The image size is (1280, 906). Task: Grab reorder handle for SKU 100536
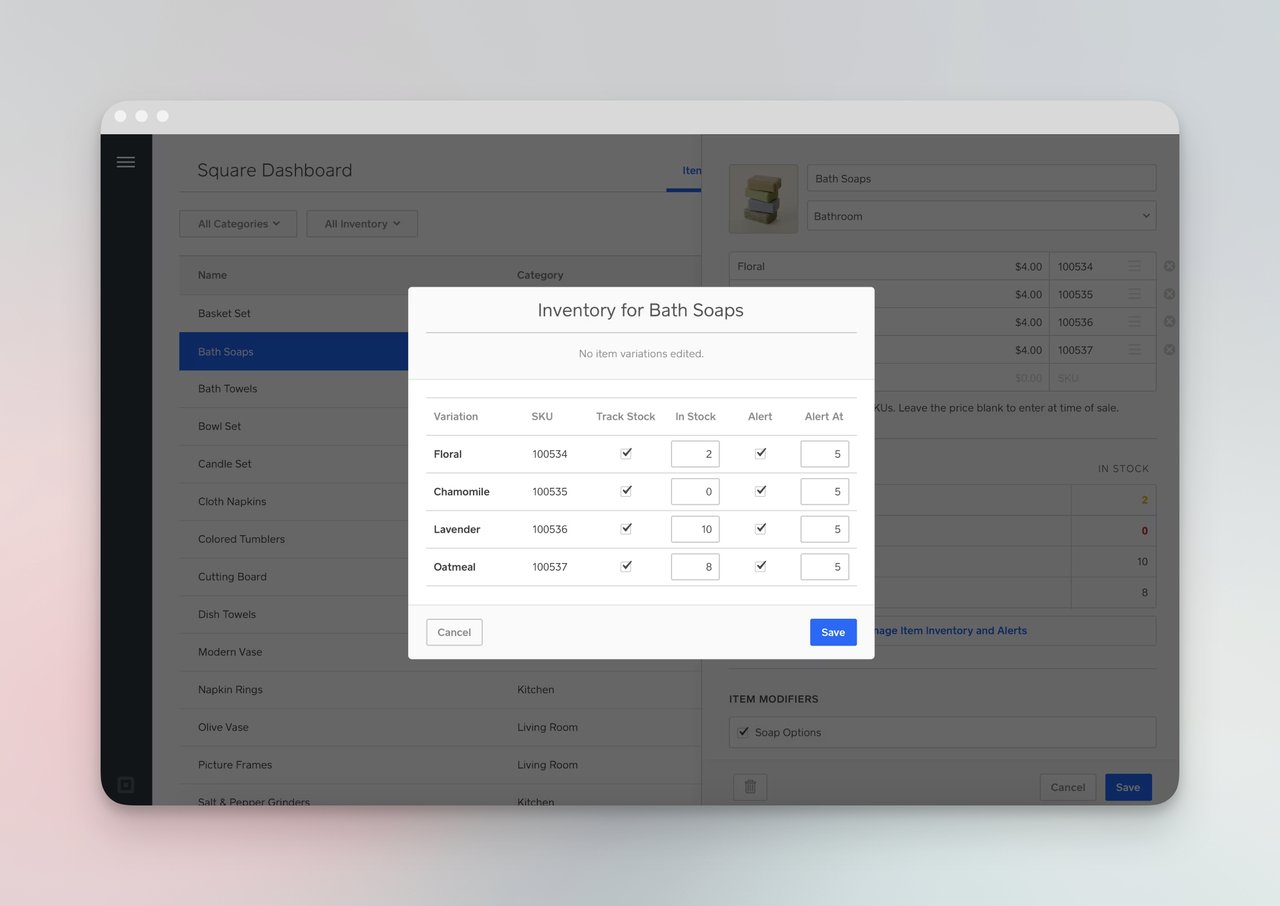(x=1135, y=322)
